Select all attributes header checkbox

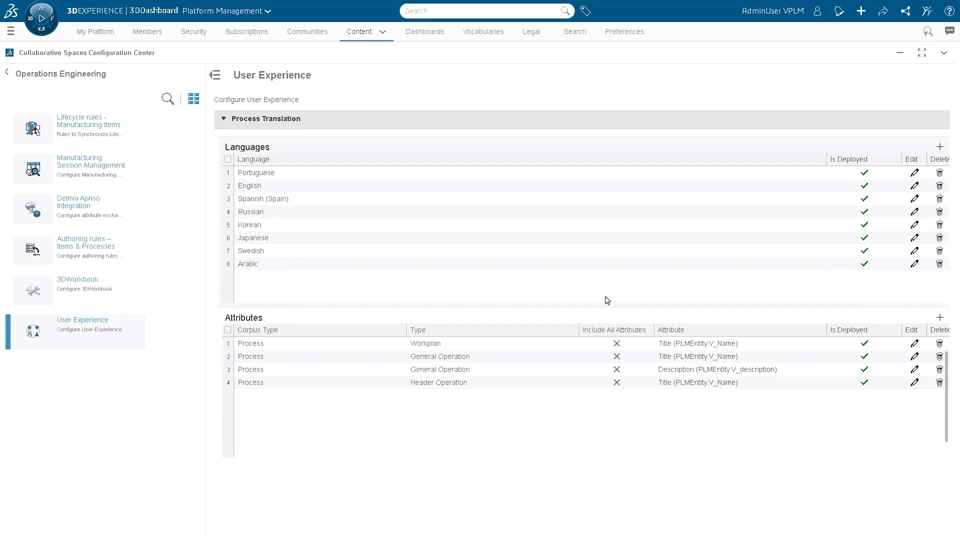228,330
